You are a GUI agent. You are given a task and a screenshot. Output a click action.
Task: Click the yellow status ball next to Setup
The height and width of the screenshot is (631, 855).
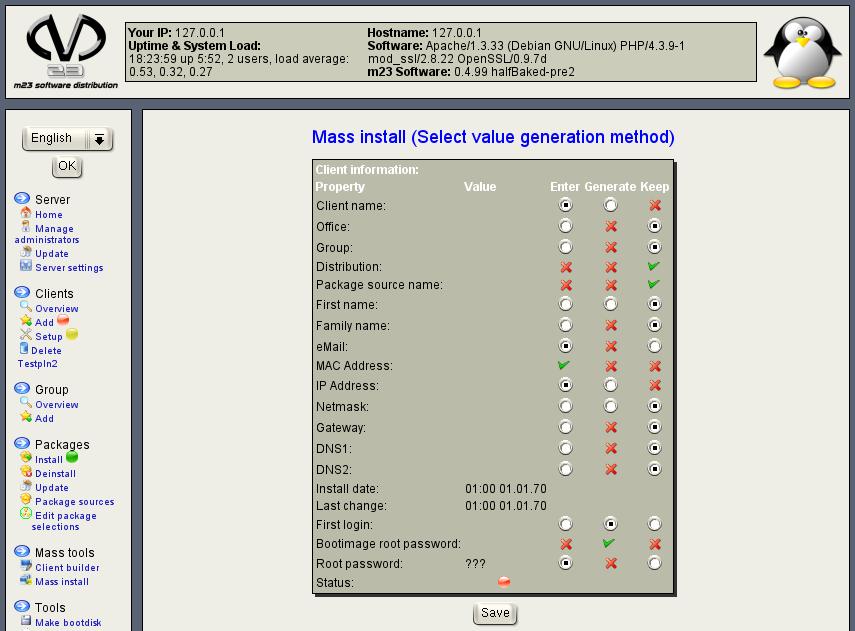pyautogui.click(x=72, y=335)
